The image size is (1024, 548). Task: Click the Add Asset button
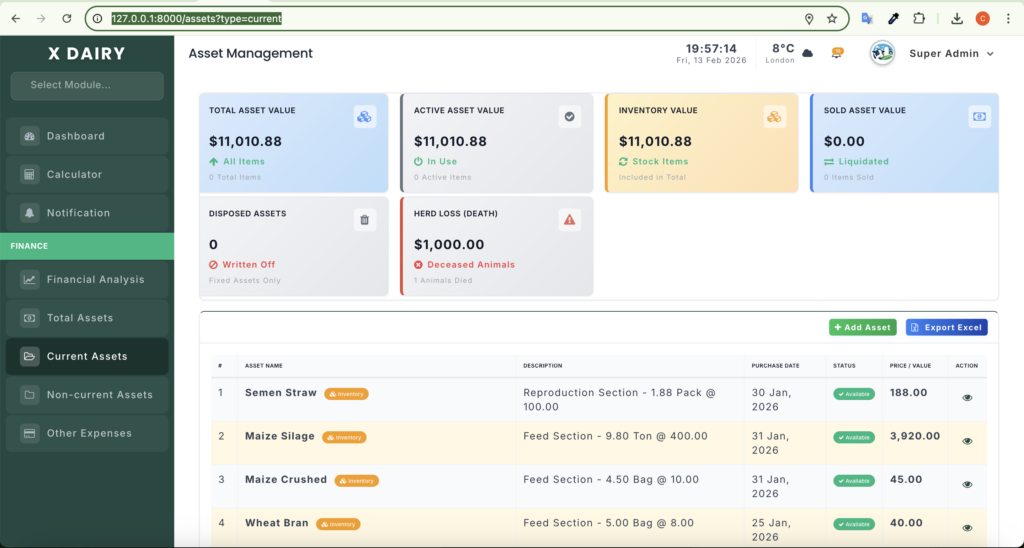[x=862, y=327]
